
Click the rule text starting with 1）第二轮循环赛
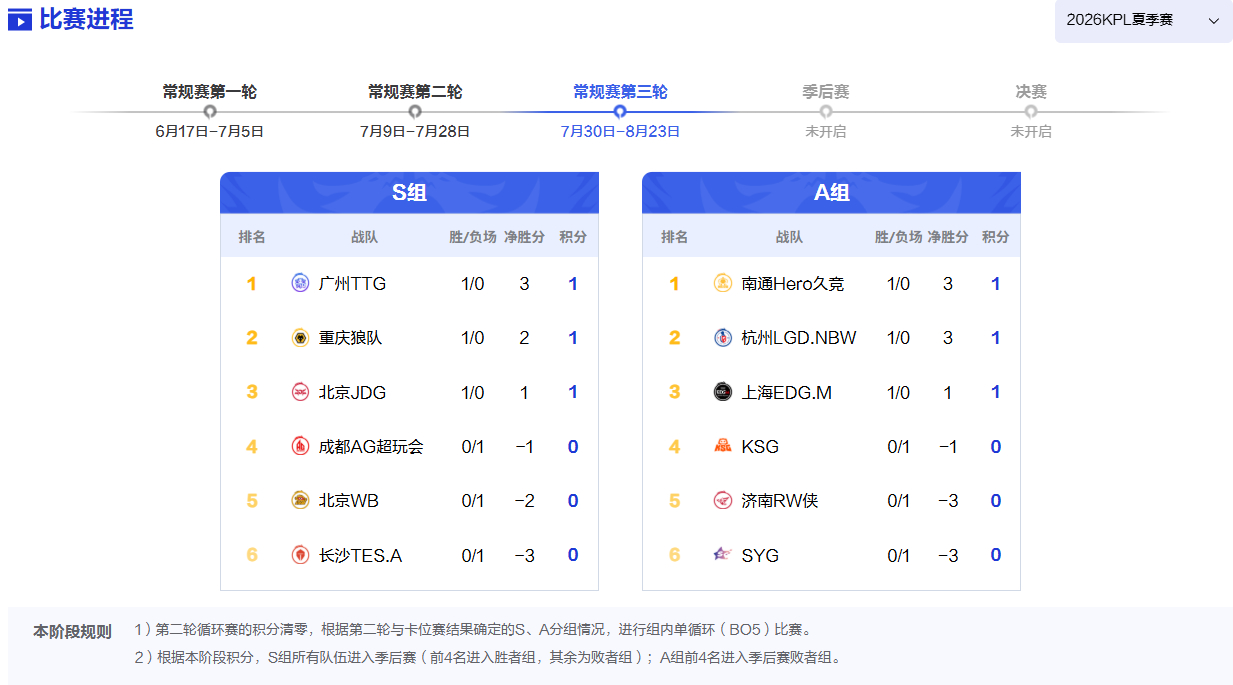tap(473, 630)
